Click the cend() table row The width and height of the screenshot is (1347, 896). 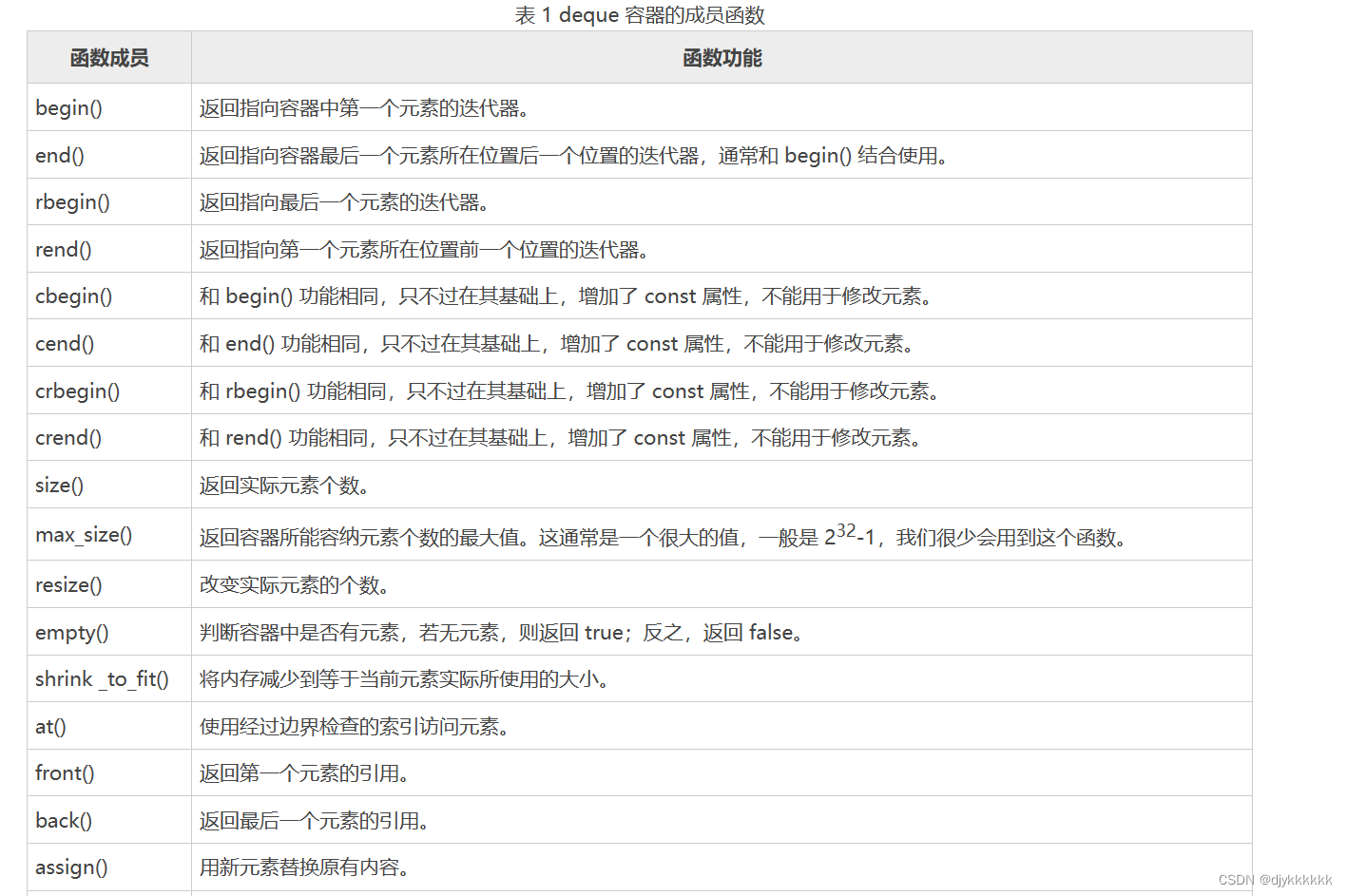click(x=380, y=343)
